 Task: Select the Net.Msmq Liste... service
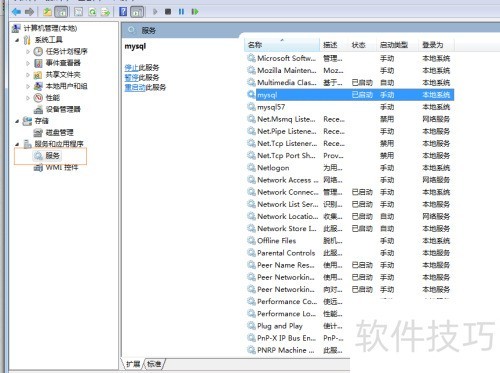tap(350, 119)
